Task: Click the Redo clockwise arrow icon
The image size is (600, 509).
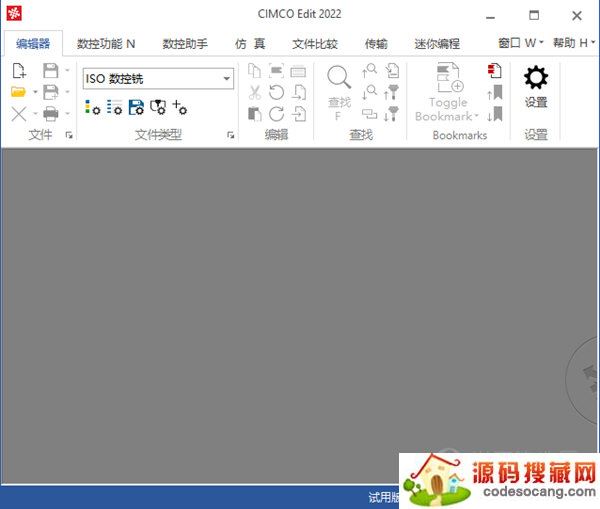Action: pos(276,114)
